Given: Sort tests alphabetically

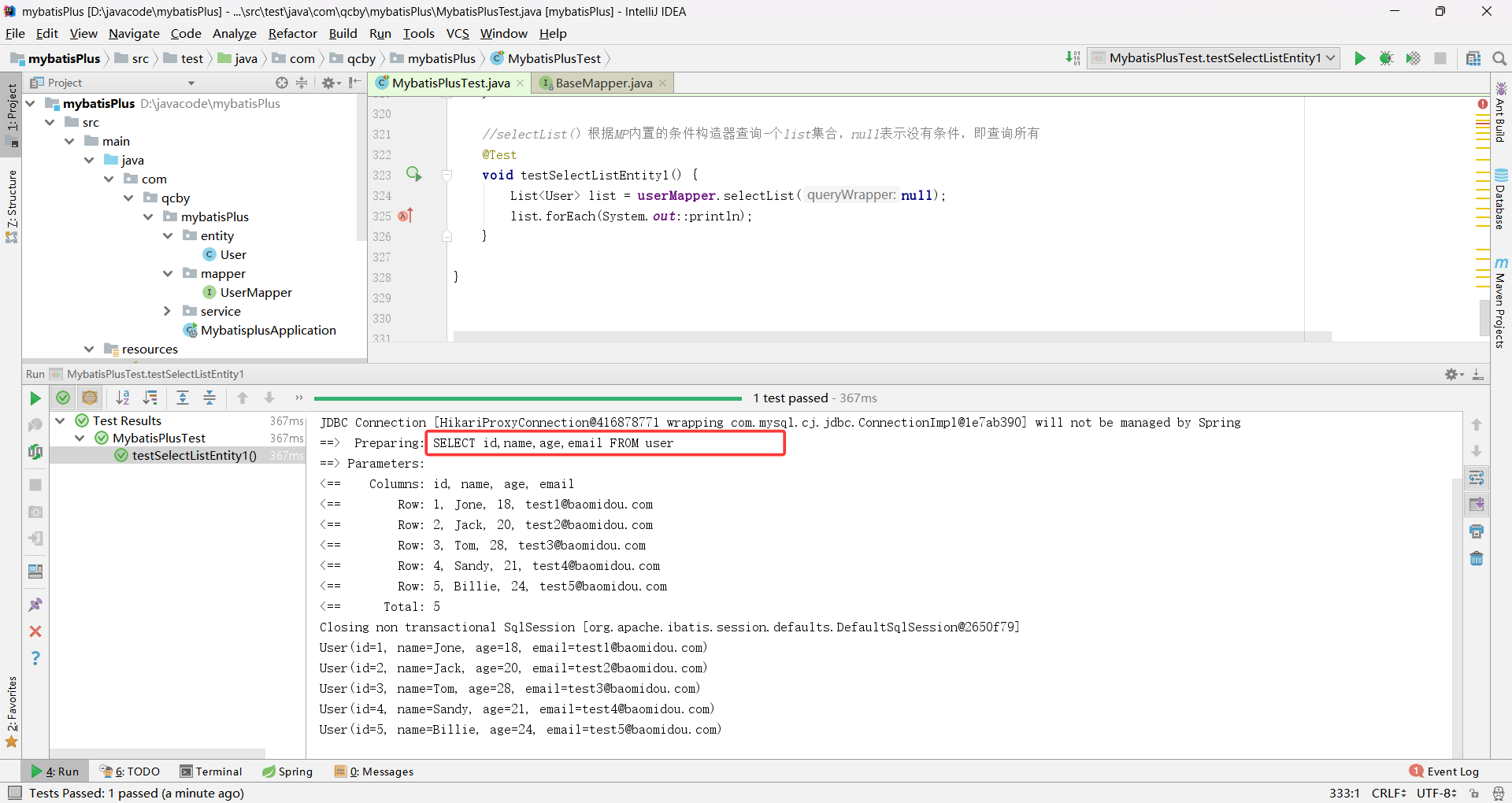Looking at the screenshot, I should pyautogui.click(x=123, y=398).
